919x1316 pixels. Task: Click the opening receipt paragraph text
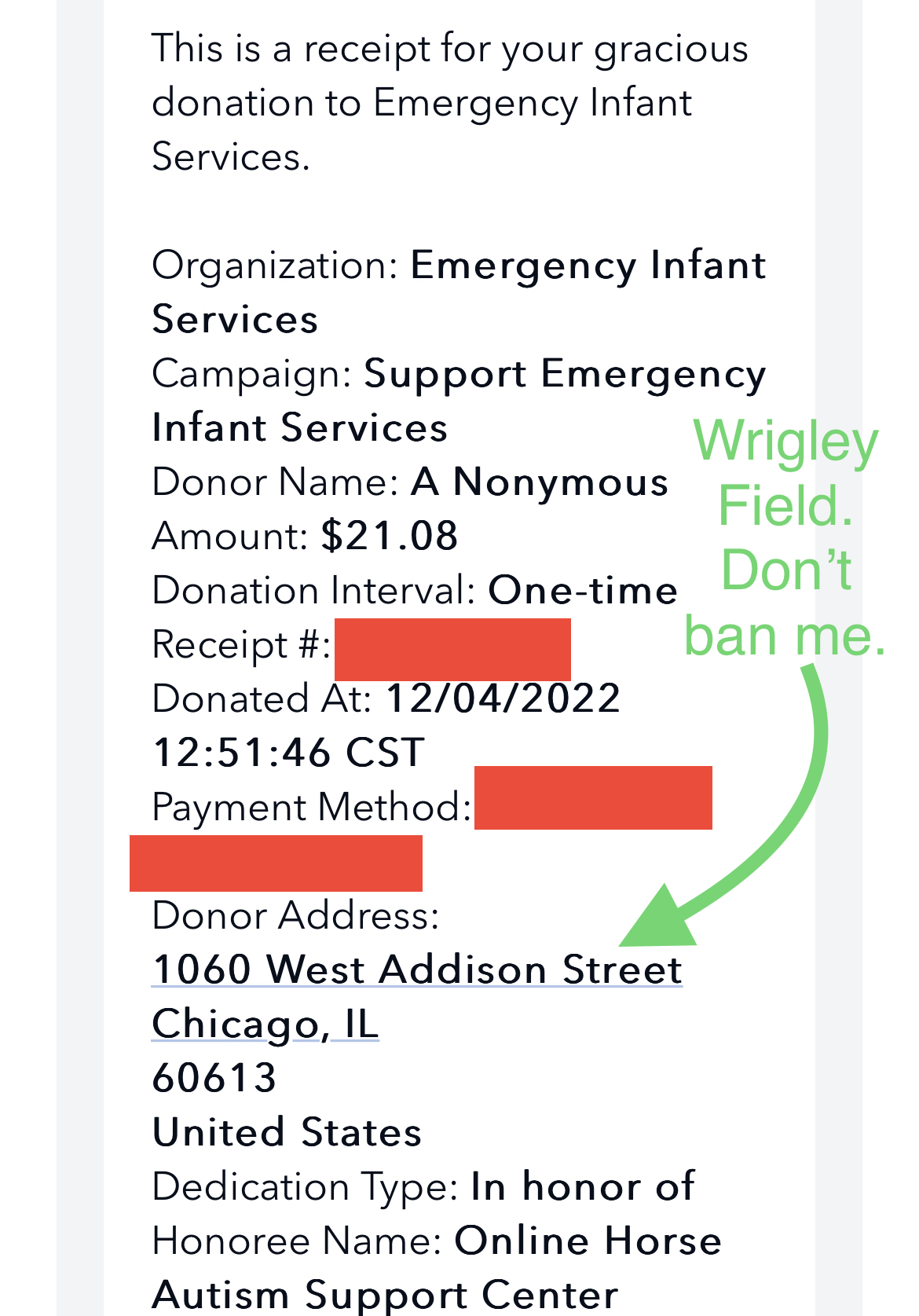coord(449,102)
